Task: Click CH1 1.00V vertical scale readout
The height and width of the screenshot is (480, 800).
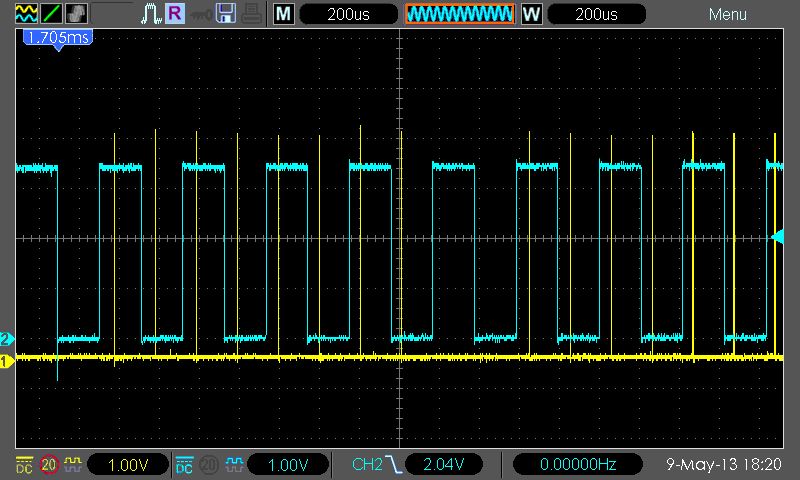Action: click(128, 465)
